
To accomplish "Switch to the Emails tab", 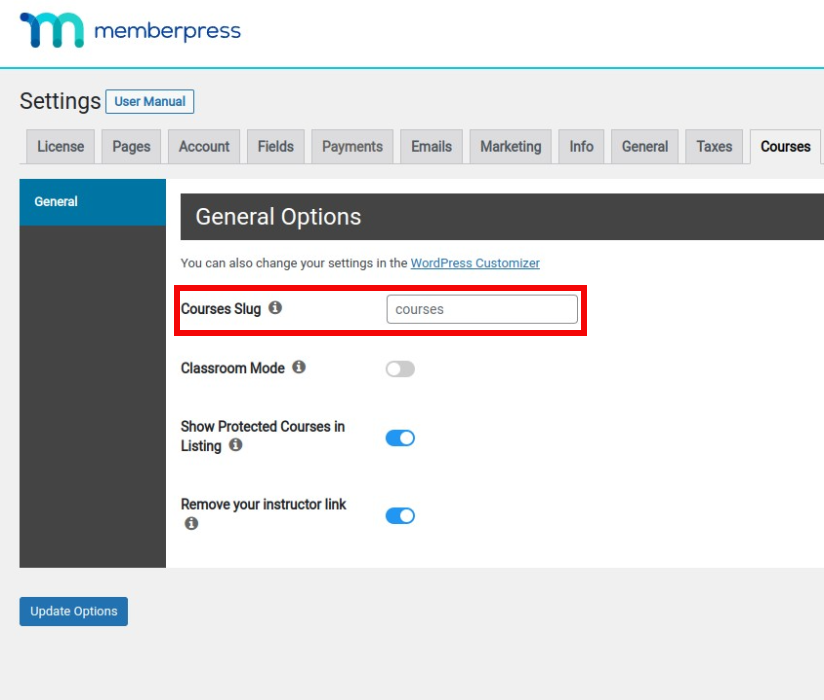I will 431,147.
